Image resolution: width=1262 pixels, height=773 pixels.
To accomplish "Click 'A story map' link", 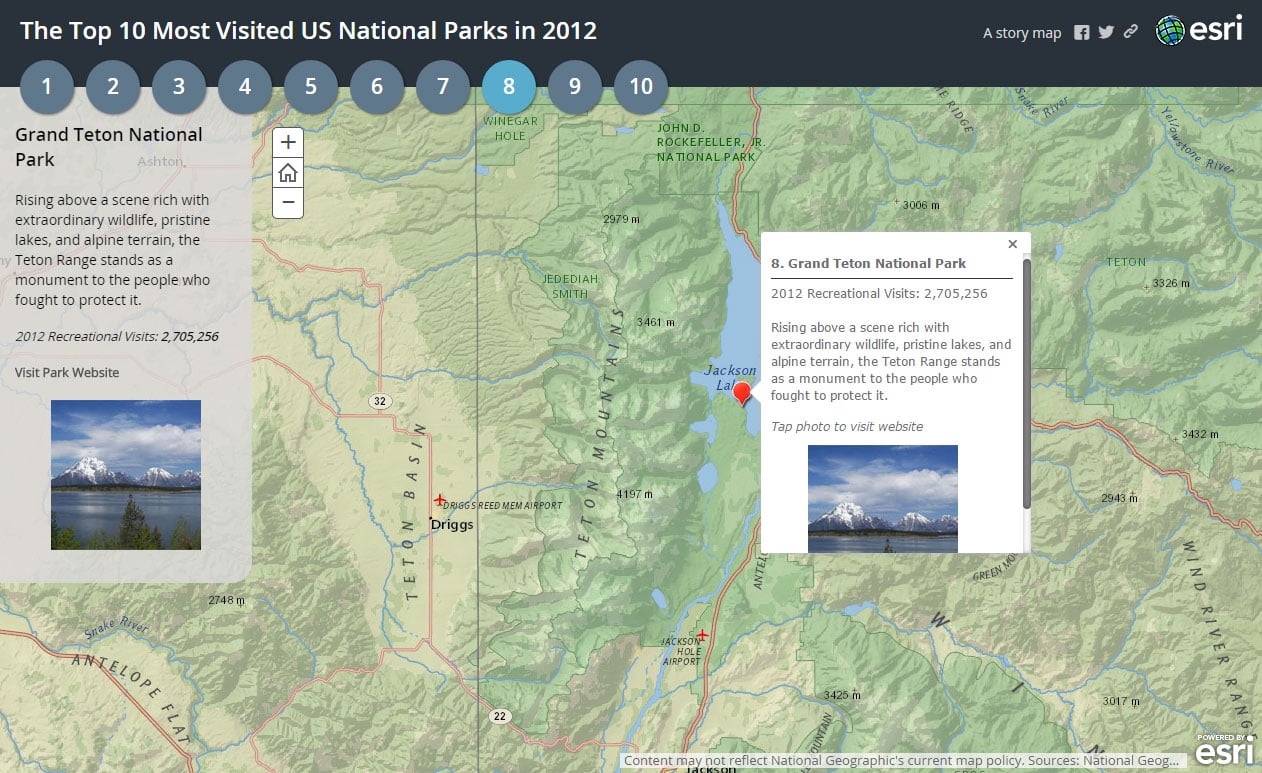I will (x=1022, y=33).
